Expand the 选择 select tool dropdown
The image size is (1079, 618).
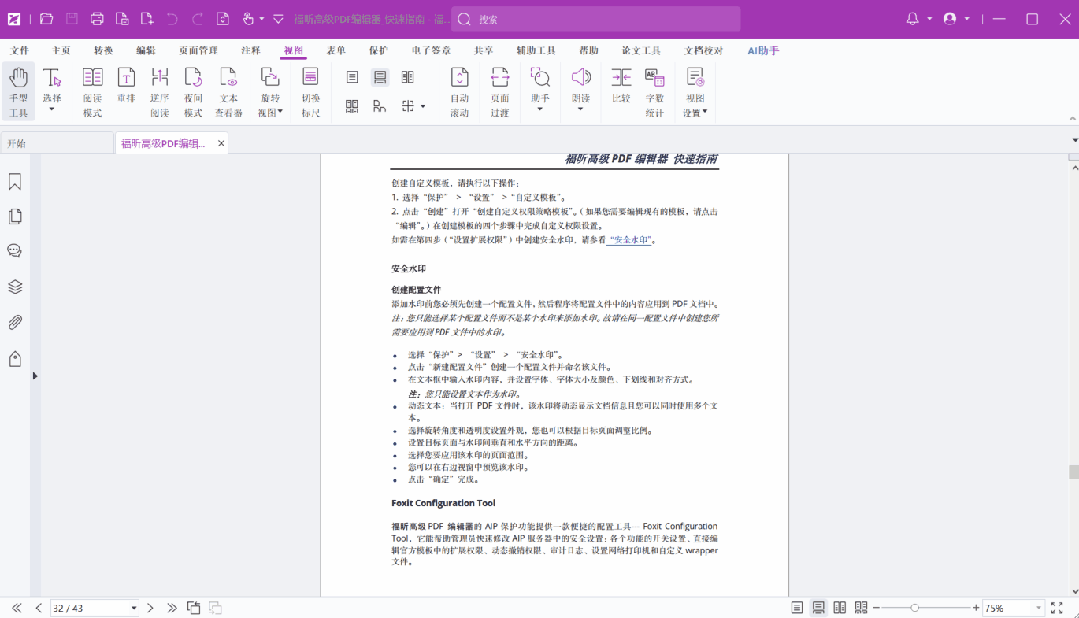[x=52, y=109]
